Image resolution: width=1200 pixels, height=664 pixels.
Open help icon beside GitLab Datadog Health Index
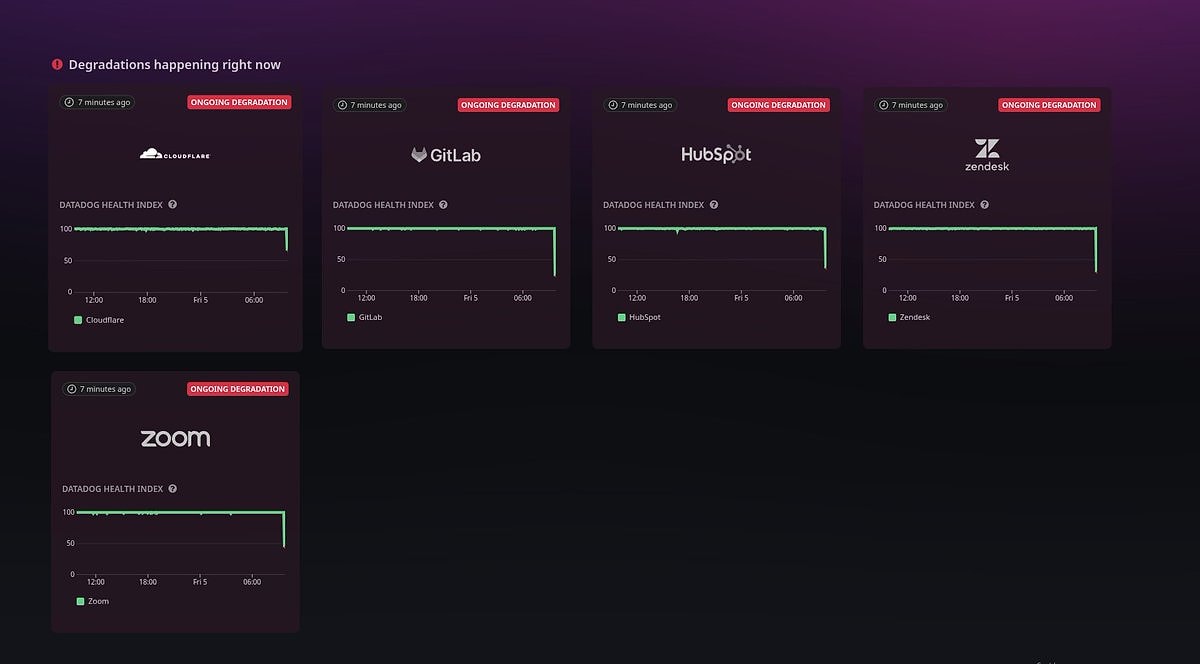pyautogui.click(x=443, y=205)
